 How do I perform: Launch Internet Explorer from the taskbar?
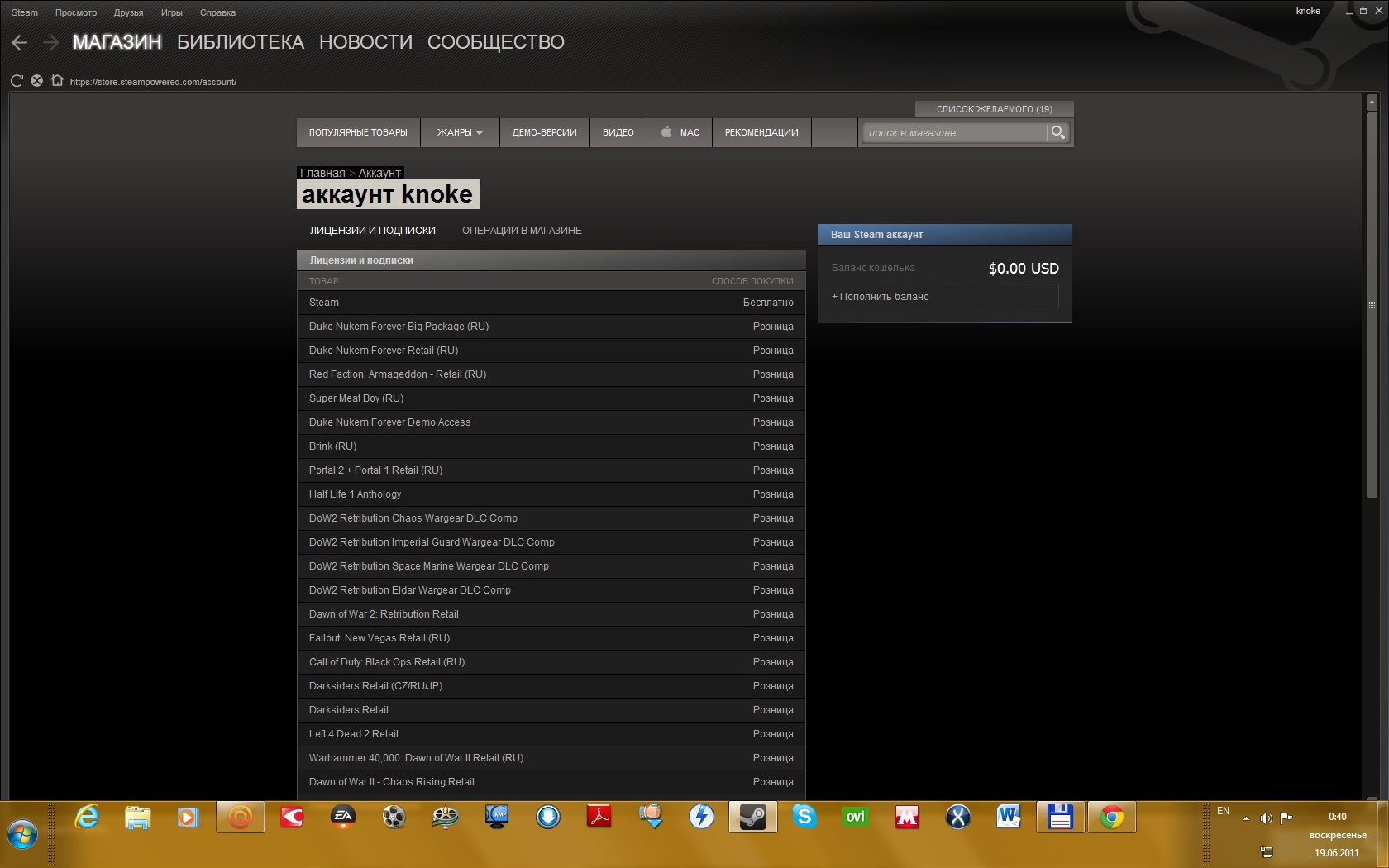86,818
